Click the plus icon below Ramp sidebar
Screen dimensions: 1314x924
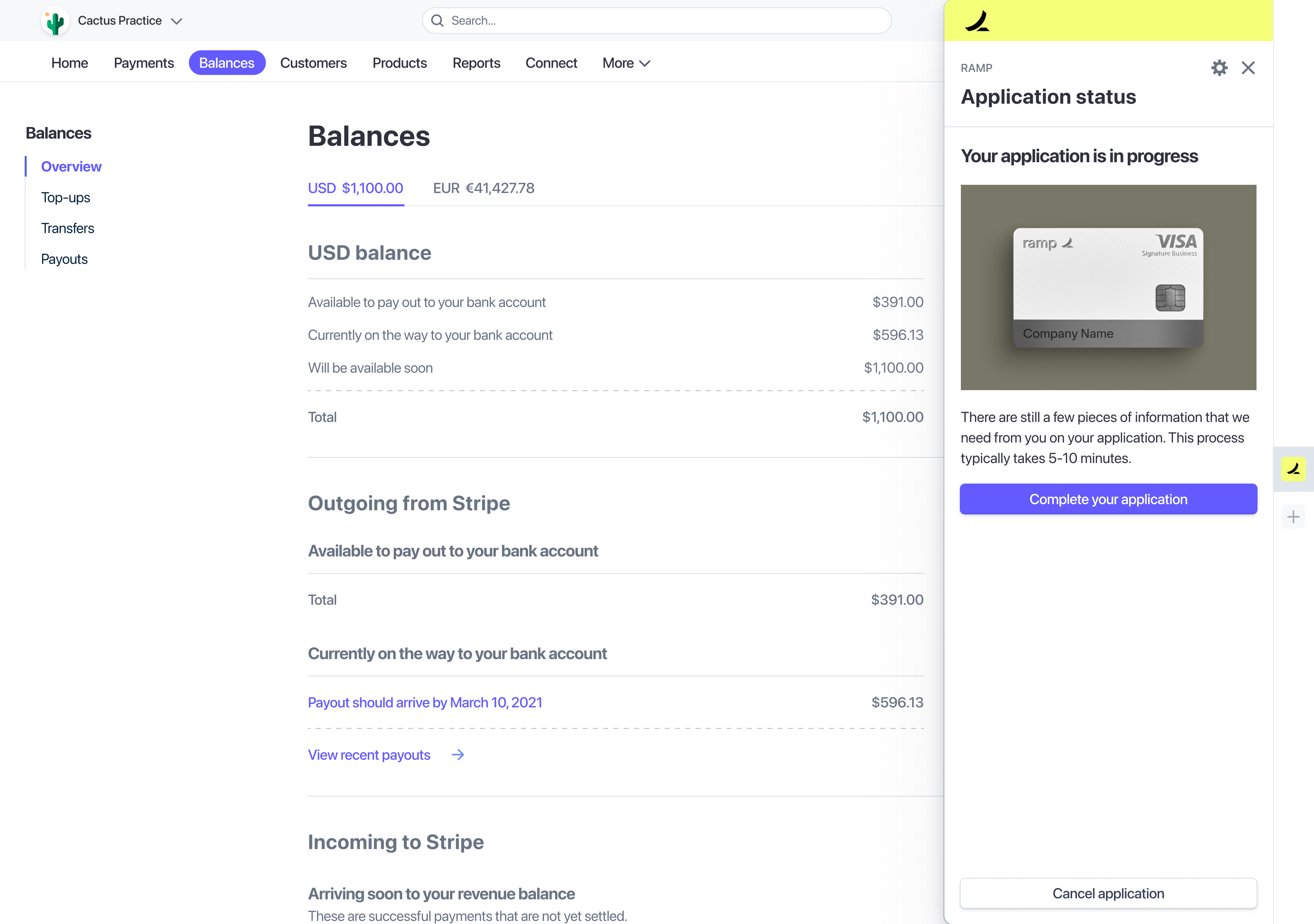pos(1293,517)
